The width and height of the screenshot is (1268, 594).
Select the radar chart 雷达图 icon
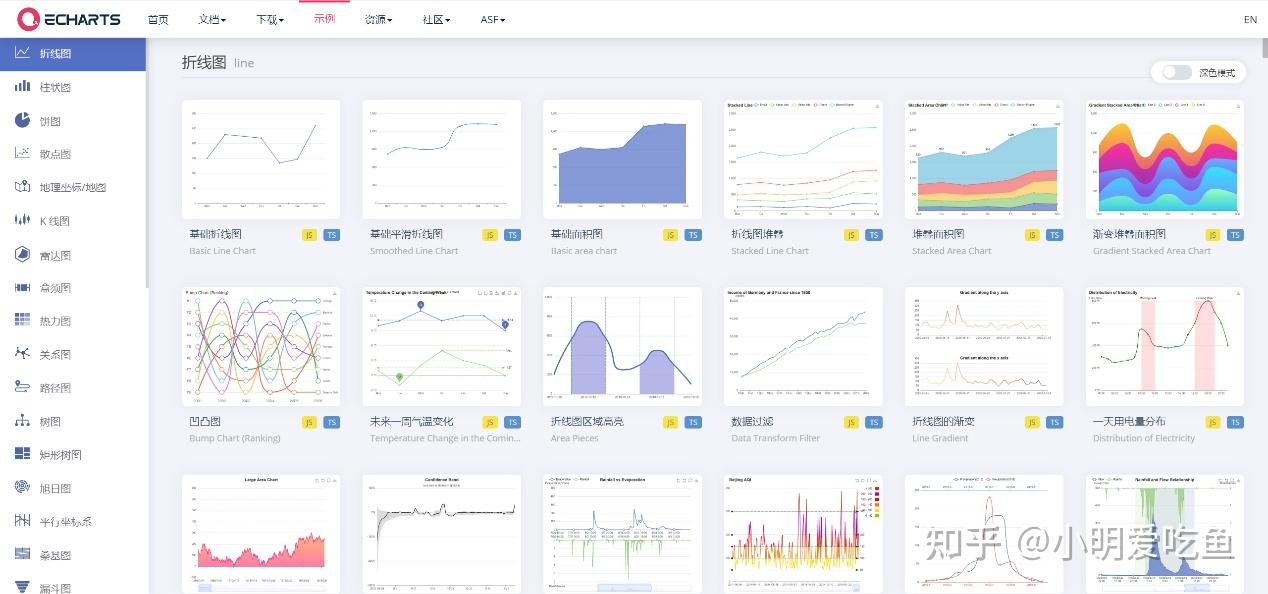click(22, 254)
